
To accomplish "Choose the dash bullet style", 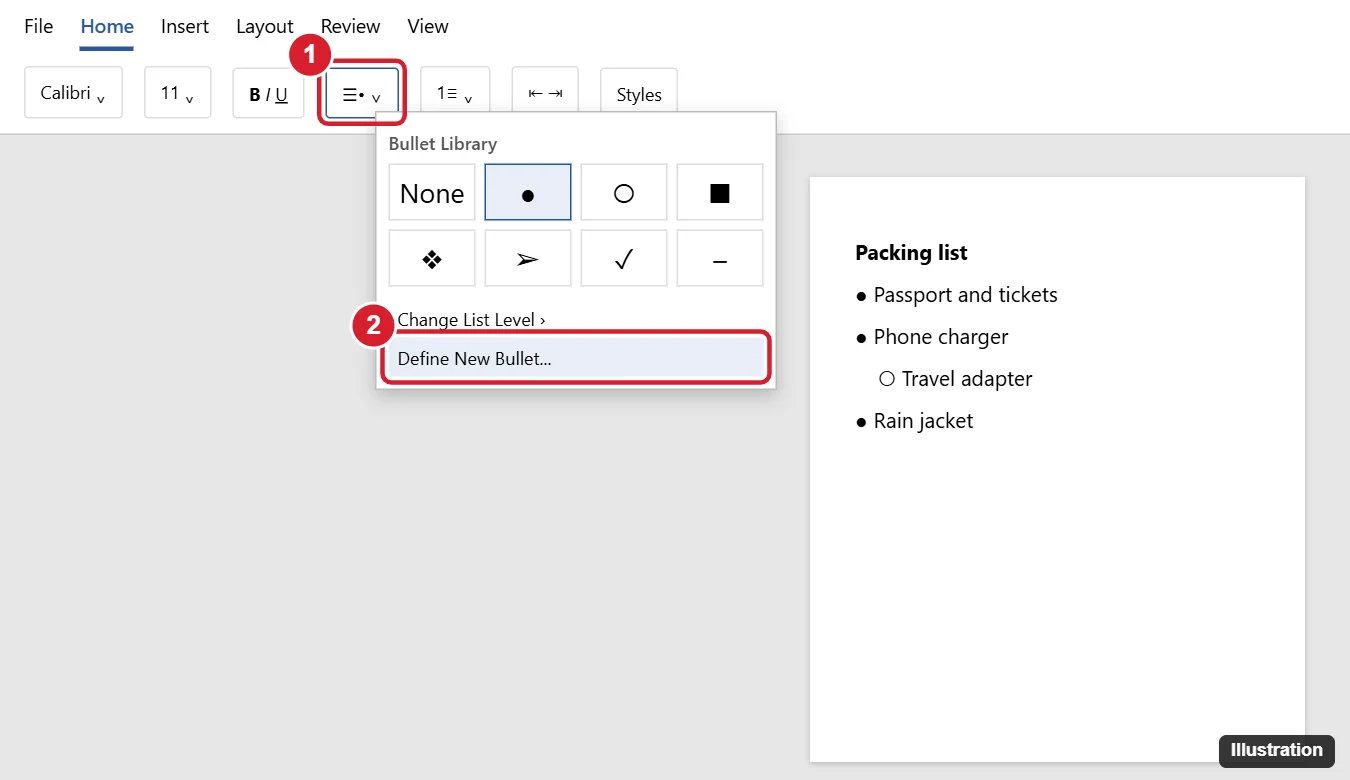I will tap(720, 258).
